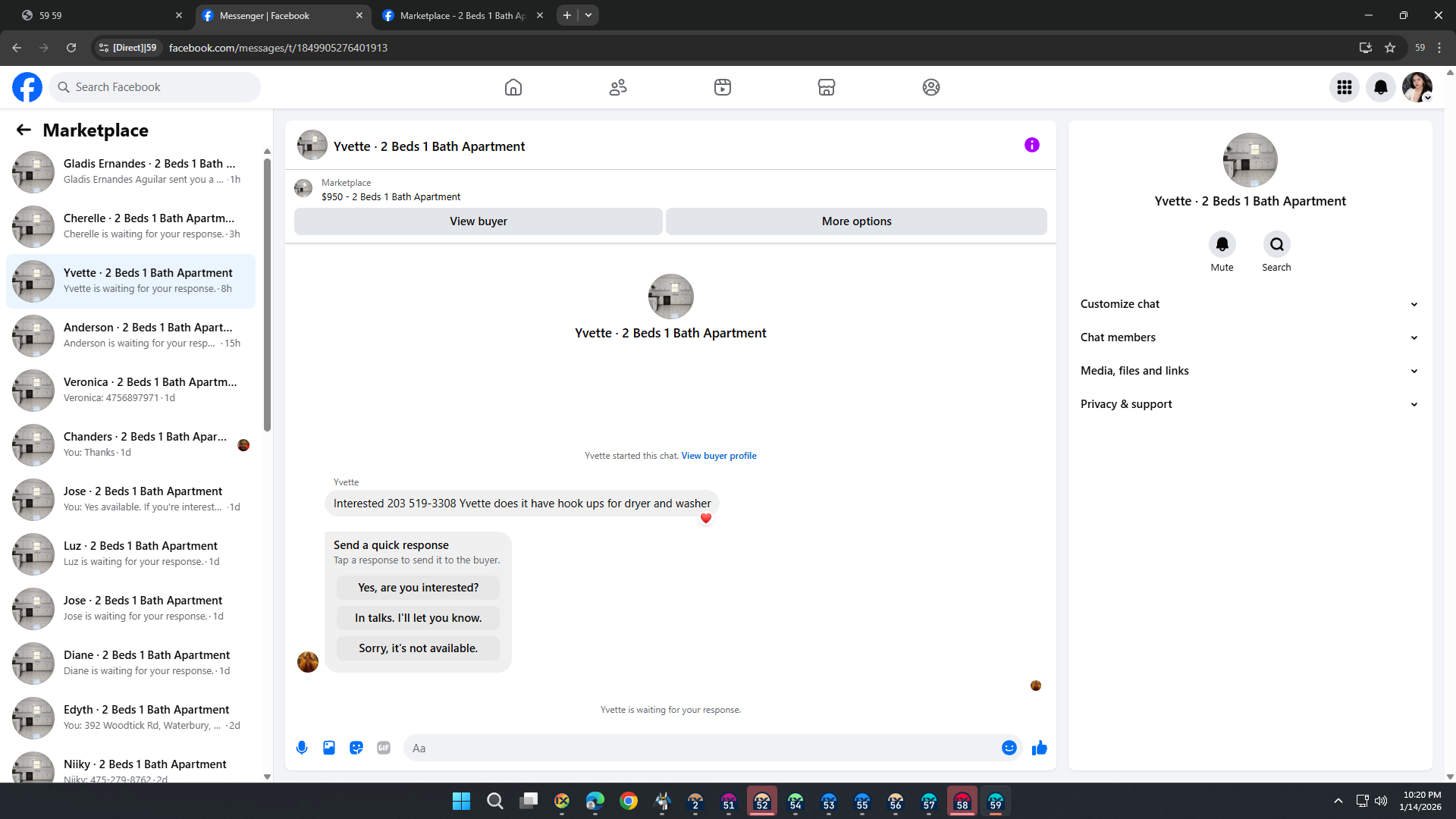Open the View buyer profile link
Viewport: 1456px width, 819px height.
coord(718,456)
